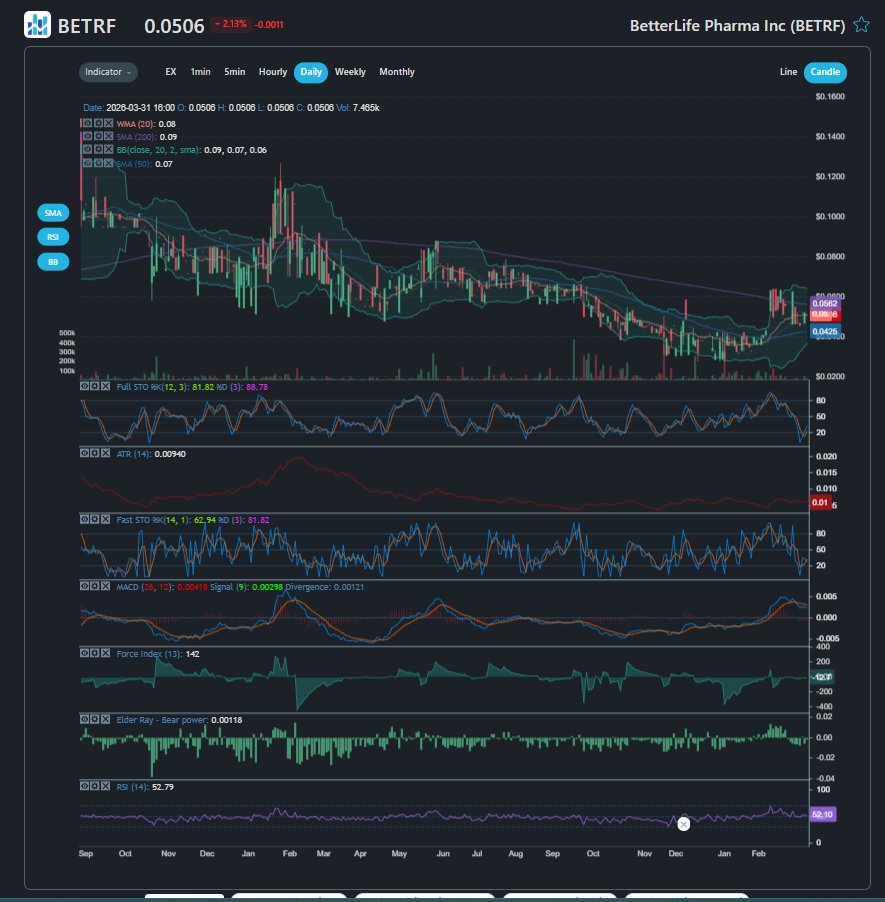The height and width of the screenshot is (902, 885).
Task: Switch to Monthly timeframe
Action: coord(396,72)
